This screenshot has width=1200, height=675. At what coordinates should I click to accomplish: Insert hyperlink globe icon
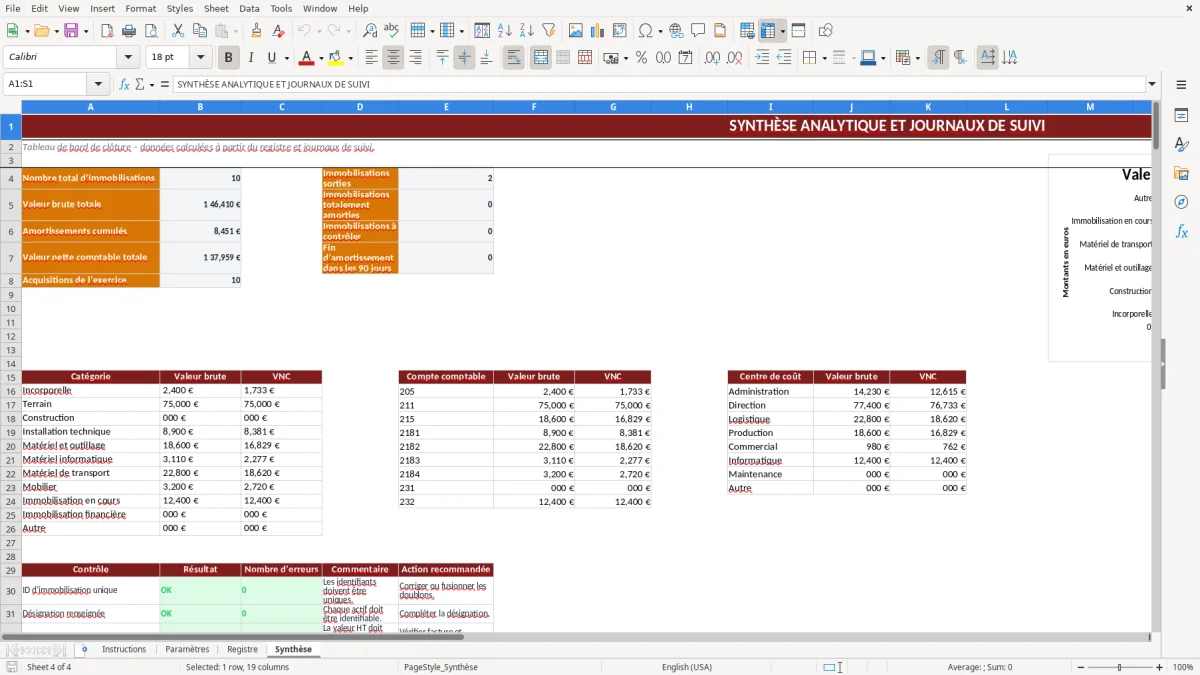[676, 31]
